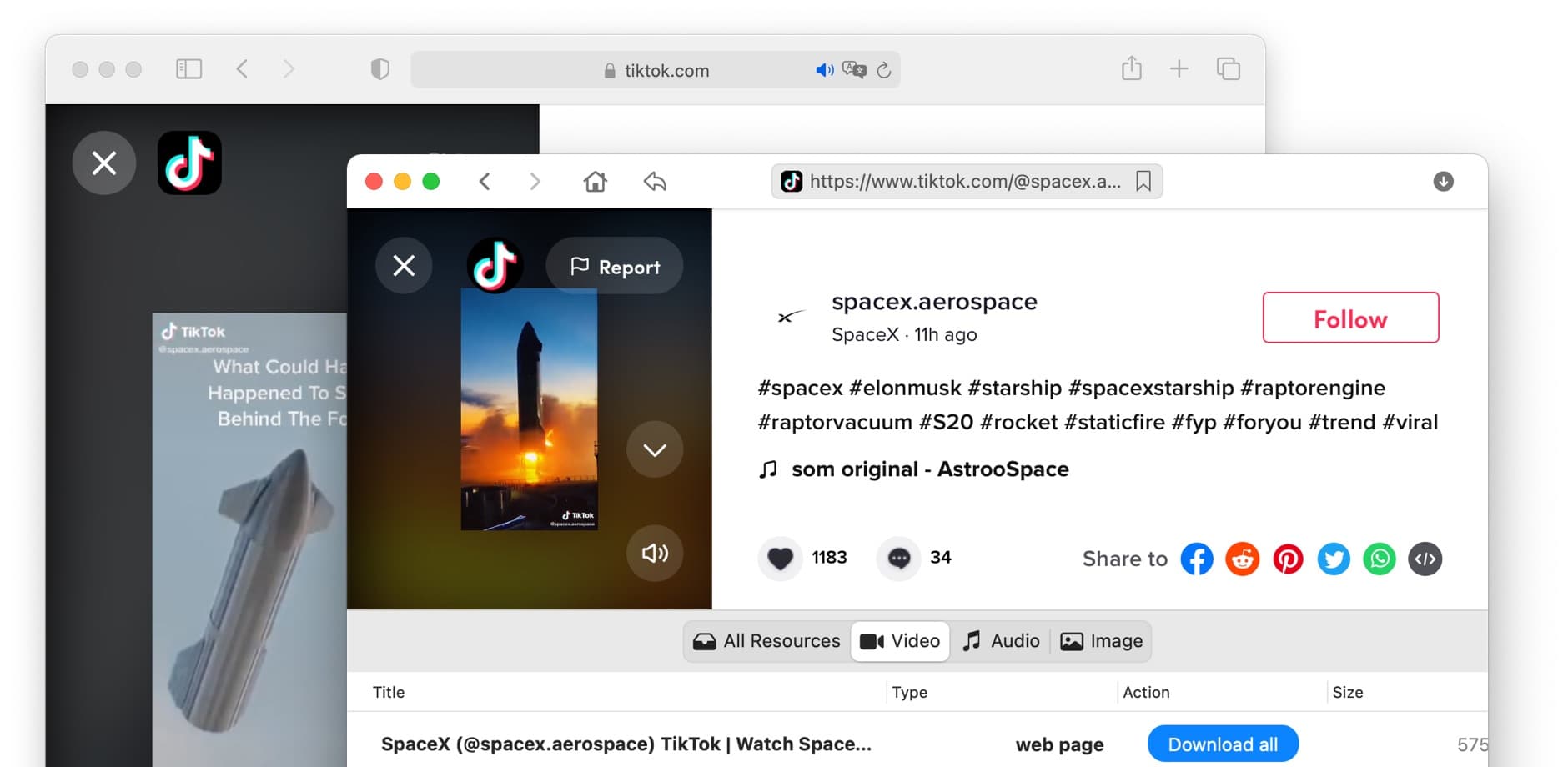Switch to Video tab
Viewport: 1568px width, 767px height.
click(900, 641)
